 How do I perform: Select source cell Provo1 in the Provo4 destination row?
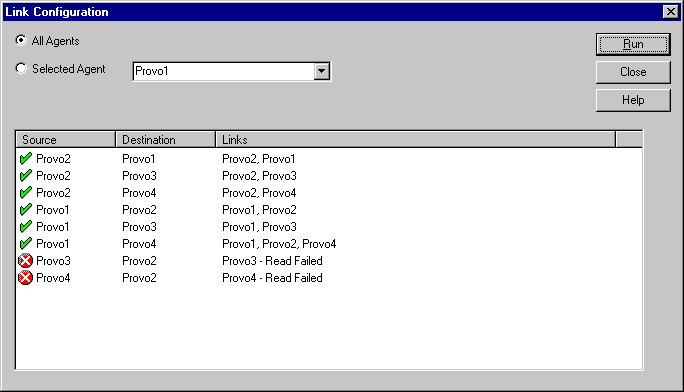(x=53, y=244)
